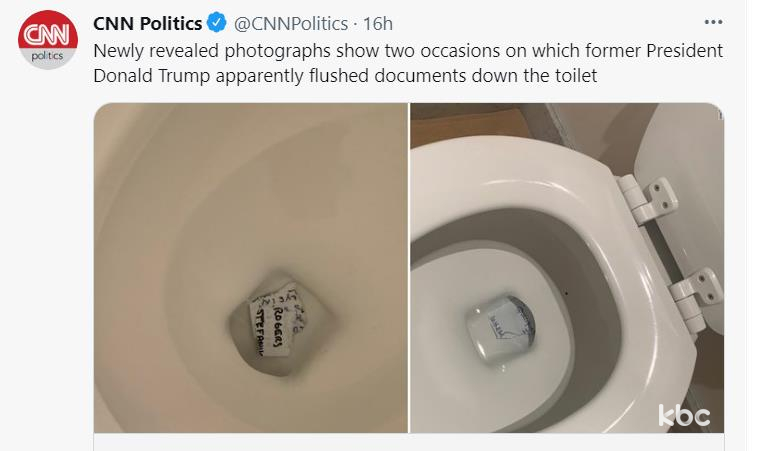Open the tweet via the 16h timestamp

pyautogui.click(x=378, y=24)
